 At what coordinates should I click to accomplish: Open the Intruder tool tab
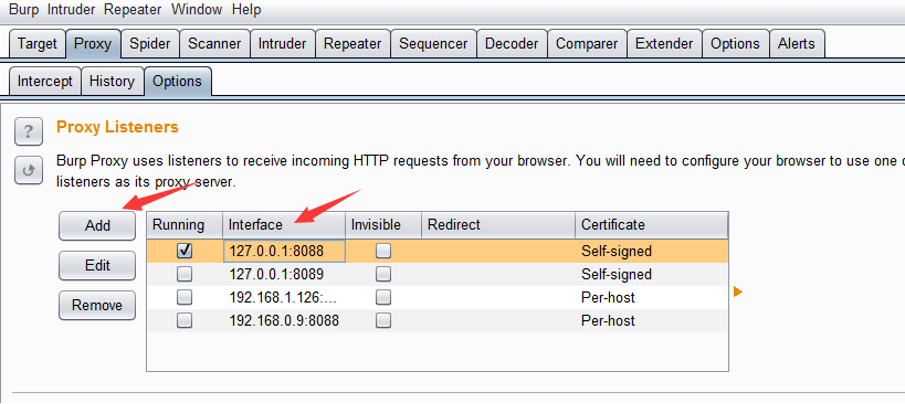[x=282, y=44]
